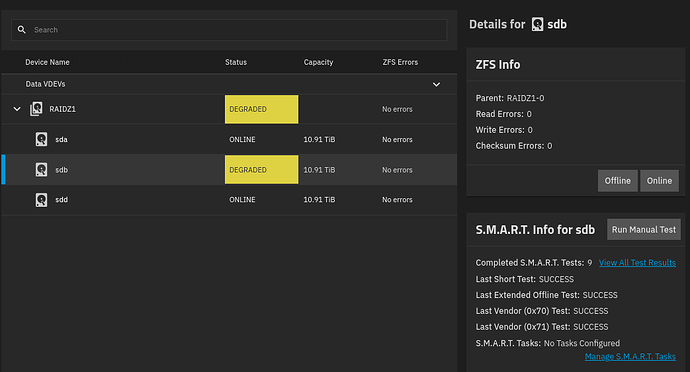The height and width of the screenshot is (372, 690).
Task: Click the sdd ONLINE status
Action: tap(242, 200)
